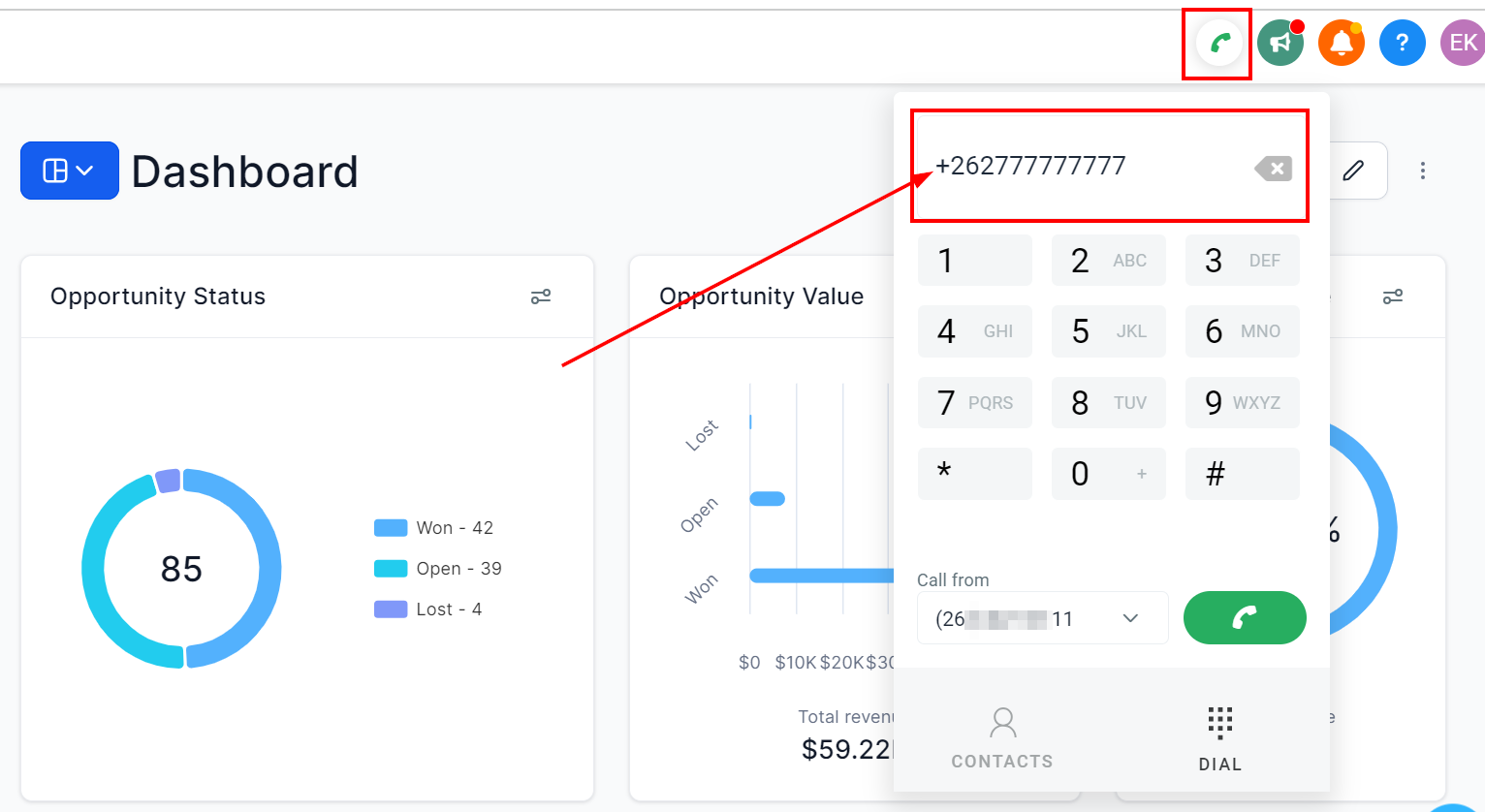The image size is (1485, 812).
Task: Tap keypad digit 9 WXYZ
Action: tap(1243, 403)
